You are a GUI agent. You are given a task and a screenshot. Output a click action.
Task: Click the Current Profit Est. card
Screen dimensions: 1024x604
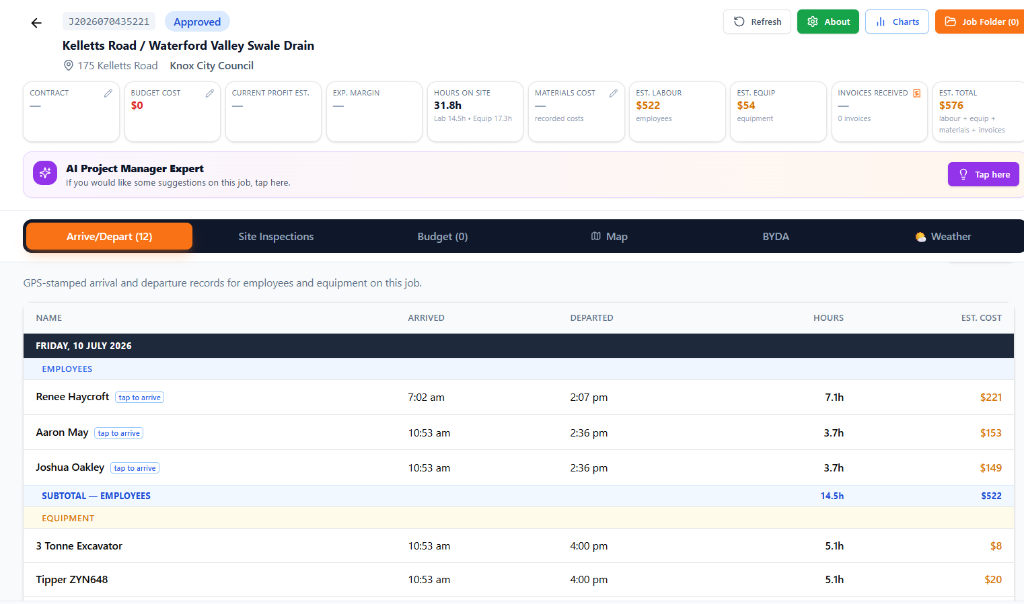(274, 111)
